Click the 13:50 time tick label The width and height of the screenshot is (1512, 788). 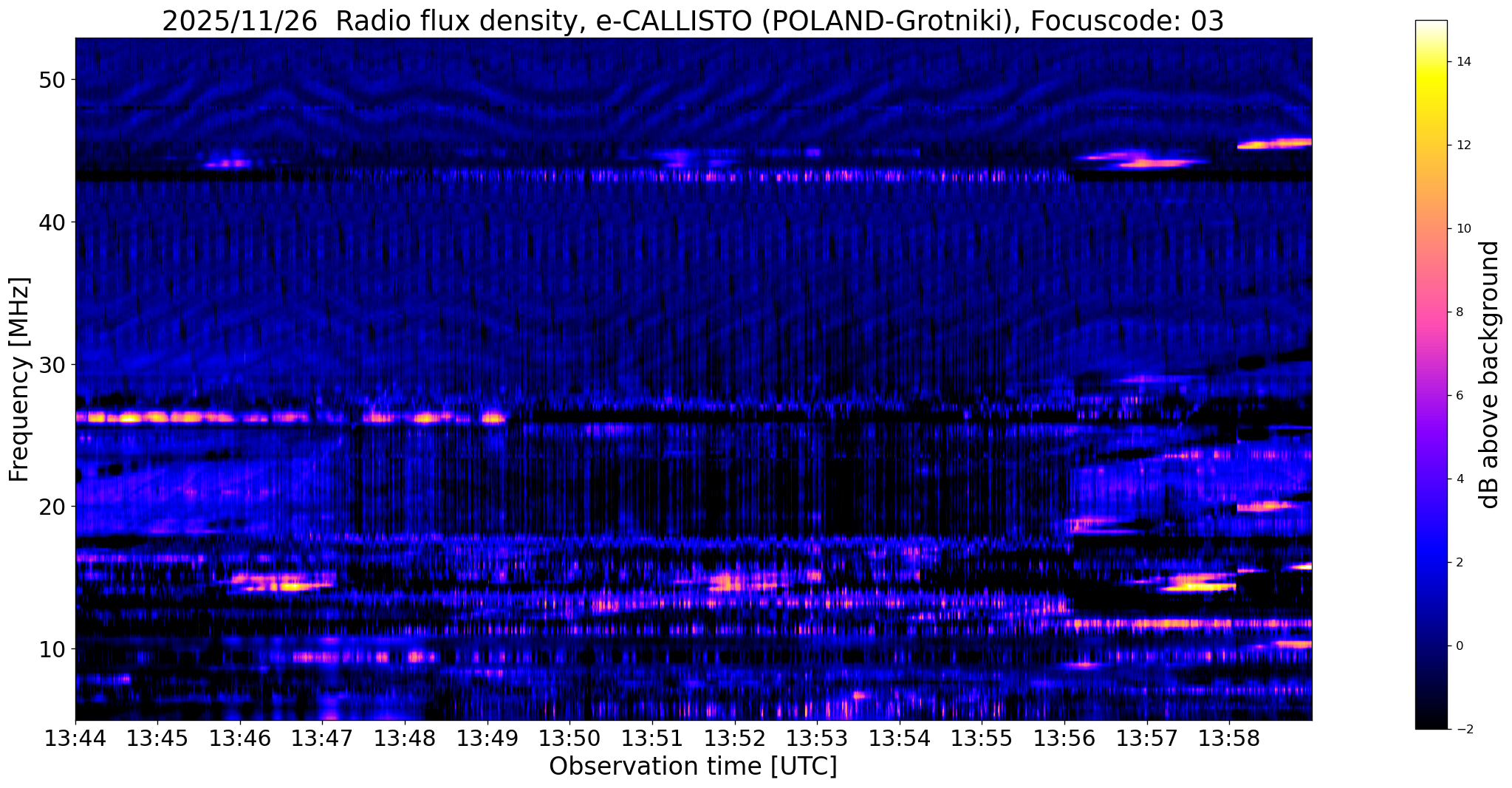(569, 738)
